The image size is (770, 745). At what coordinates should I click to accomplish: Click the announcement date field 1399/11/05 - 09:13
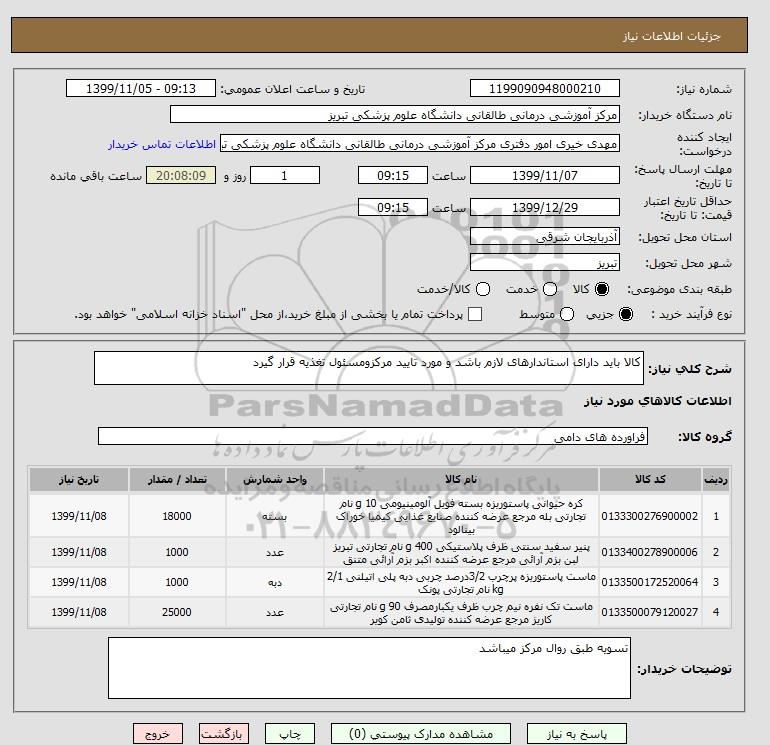141,88
